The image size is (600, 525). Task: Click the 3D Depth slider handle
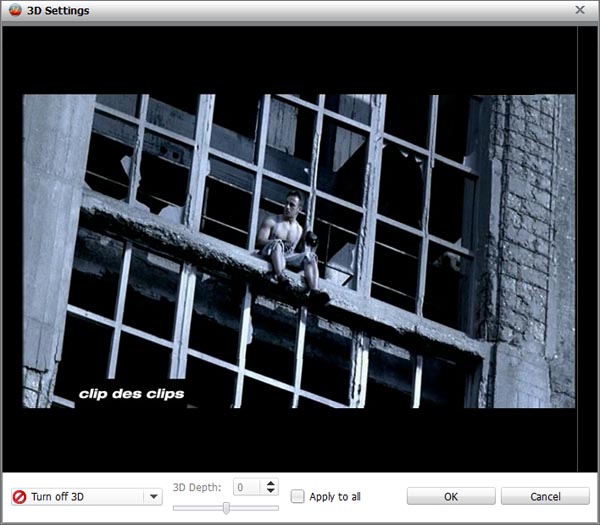(226, 508)
